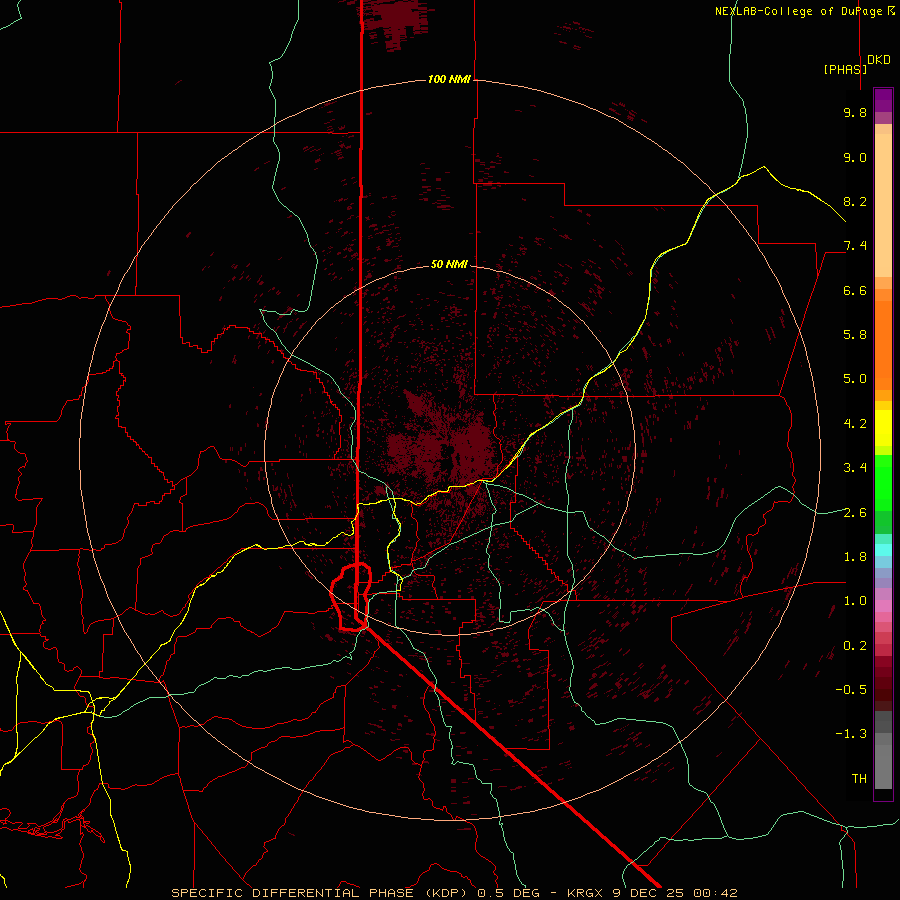Click the 6.6 value on the color scale
This screenshot has width=900, height=900.
pos(855,290)
